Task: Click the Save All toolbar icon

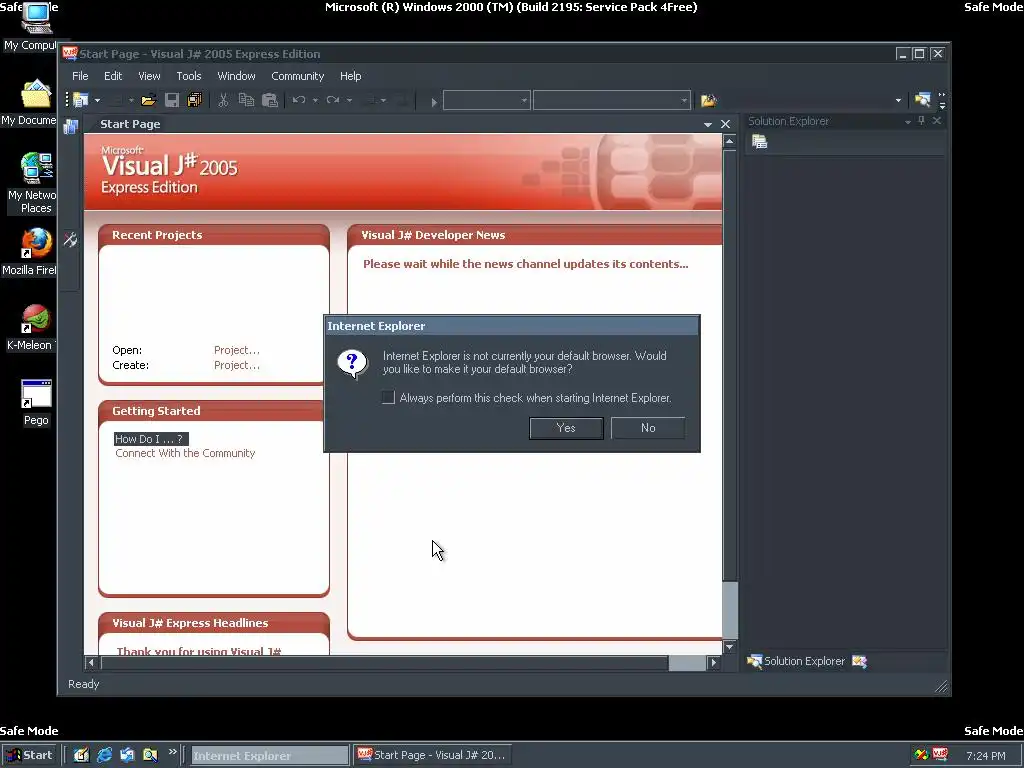Action: [195, 100]
